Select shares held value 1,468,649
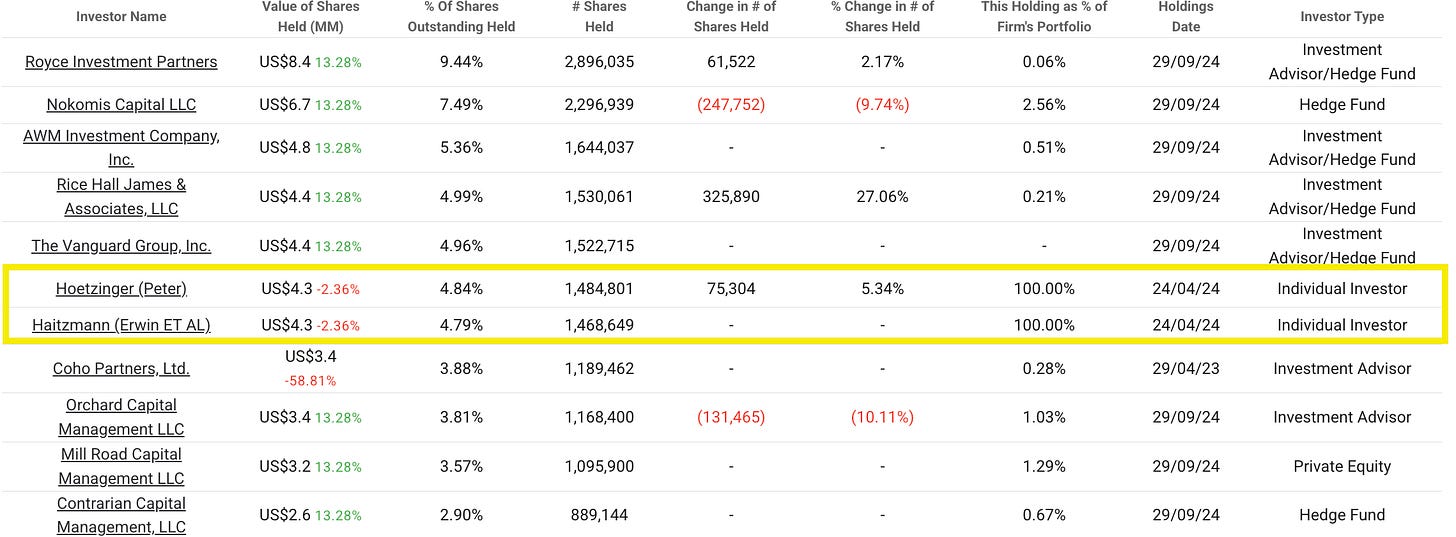The height and width of the screenshot is (537, 1456). [x=599, y=325]
